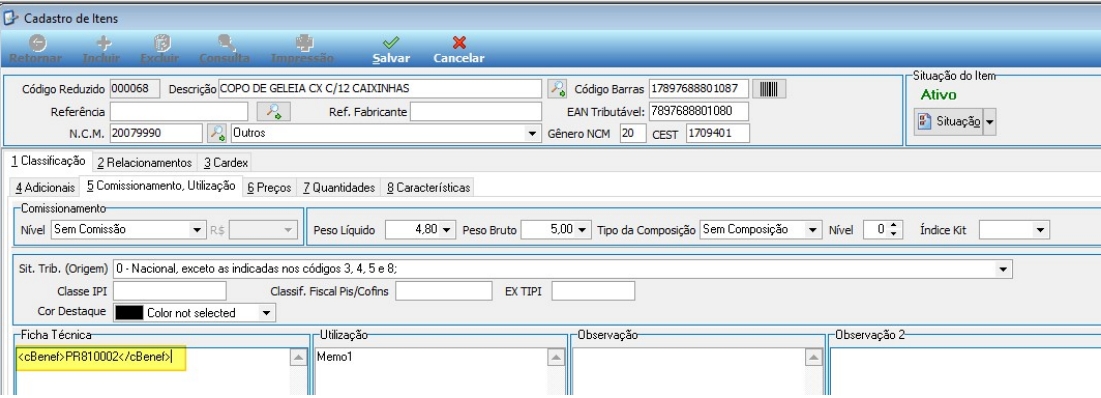Click the EX TIPI input field
This screenshot has height=398, width=1101.
tap(593, 291)
